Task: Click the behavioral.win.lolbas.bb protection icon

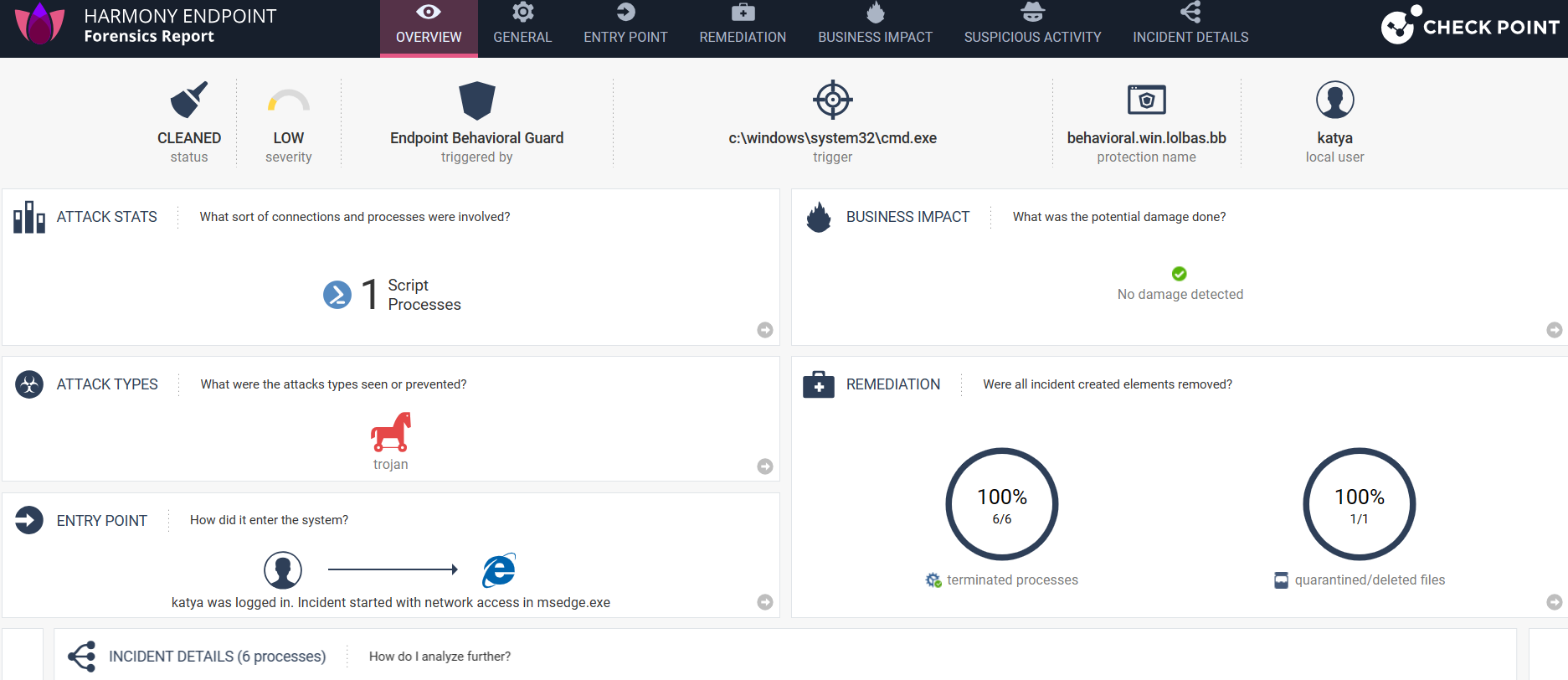Action: click(x=1147, y=100)
